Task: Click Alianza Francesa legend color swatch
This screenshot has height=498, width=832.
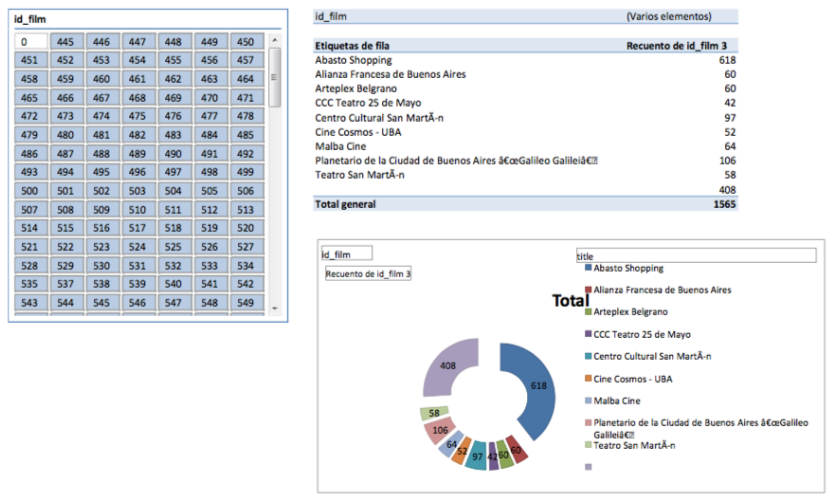Action: tap(588, 290)
